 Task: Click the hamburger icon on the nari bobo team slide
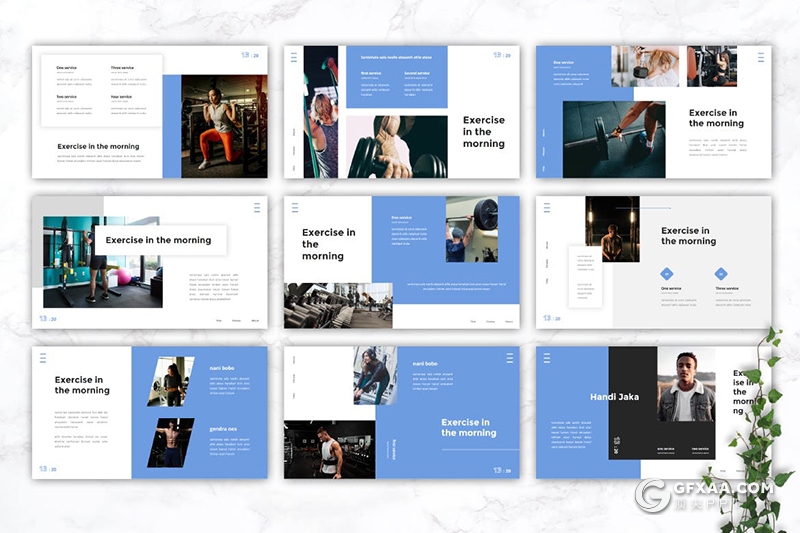pos(42,357)
